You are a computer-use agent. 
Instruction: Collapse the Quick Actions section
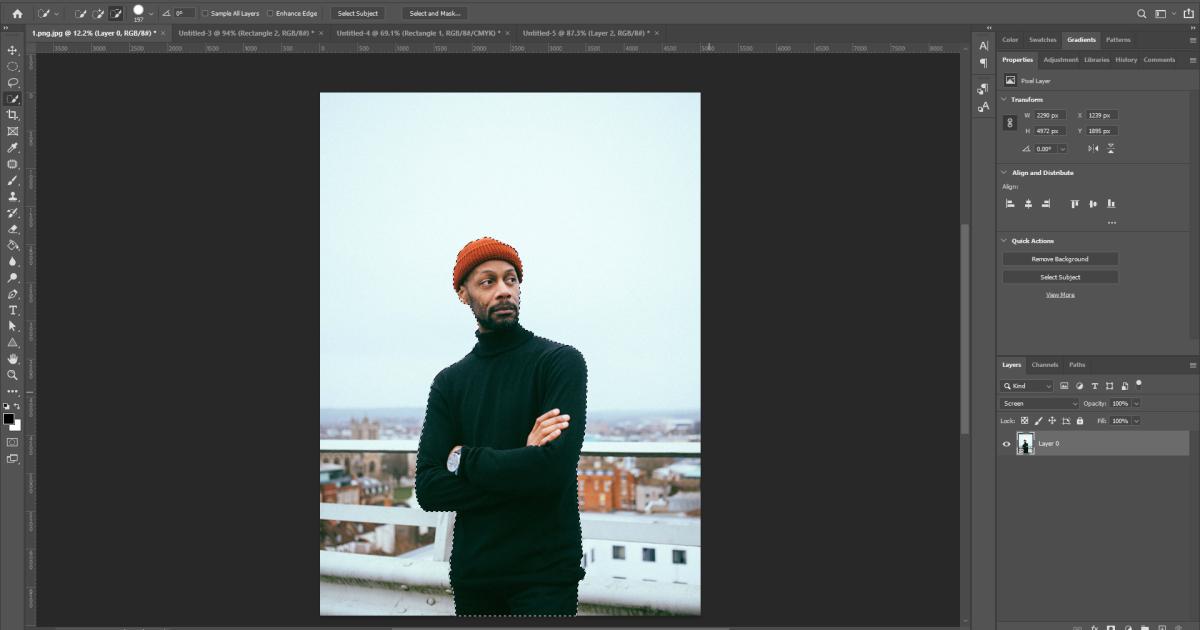(x=1004, y=241)
